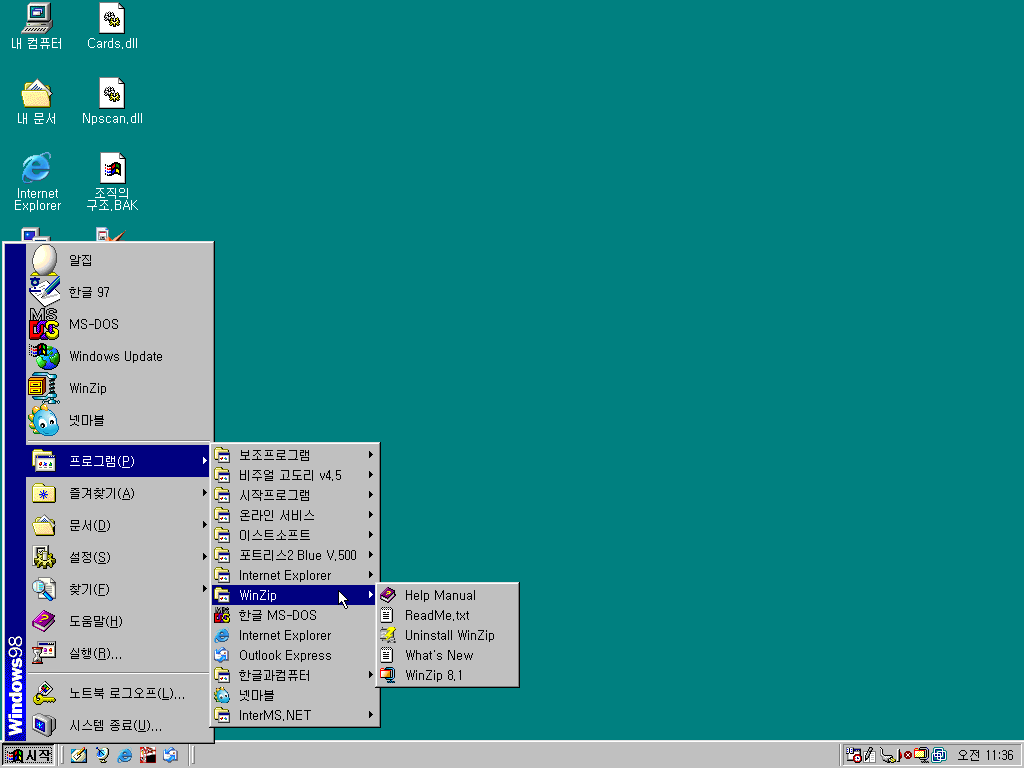The width and height of the screenshot is (1024, 768).
Task: Open What's New document
Action: pos(447,655)
